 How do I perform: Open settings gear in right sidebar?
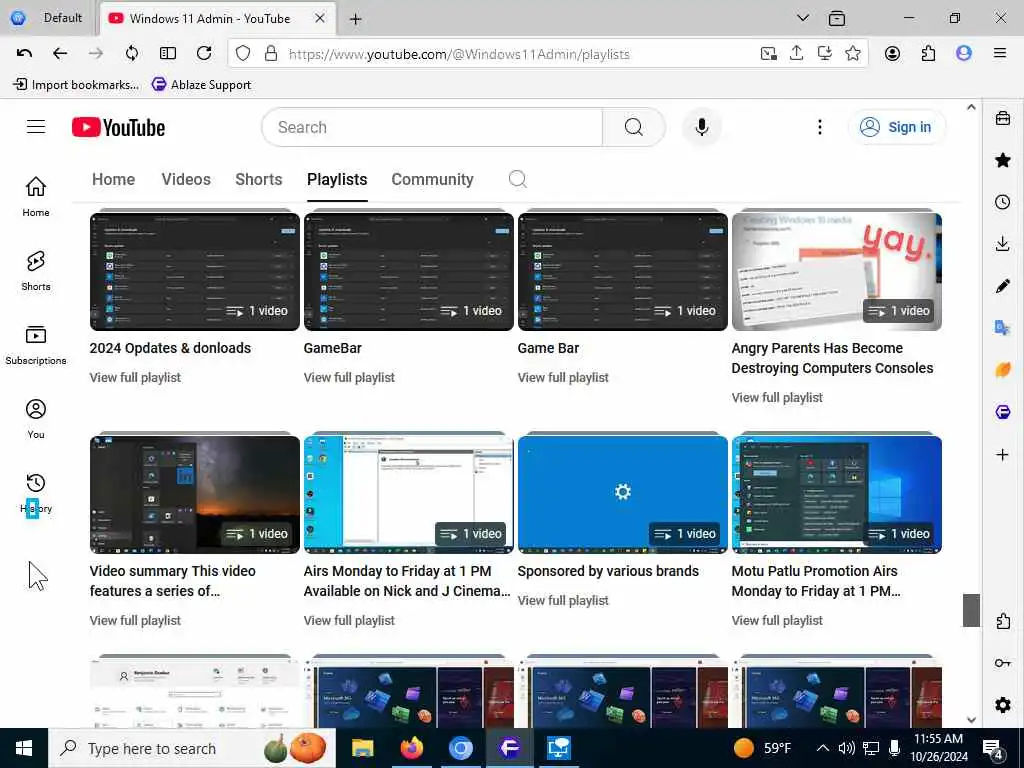(x=1002, y=705)
